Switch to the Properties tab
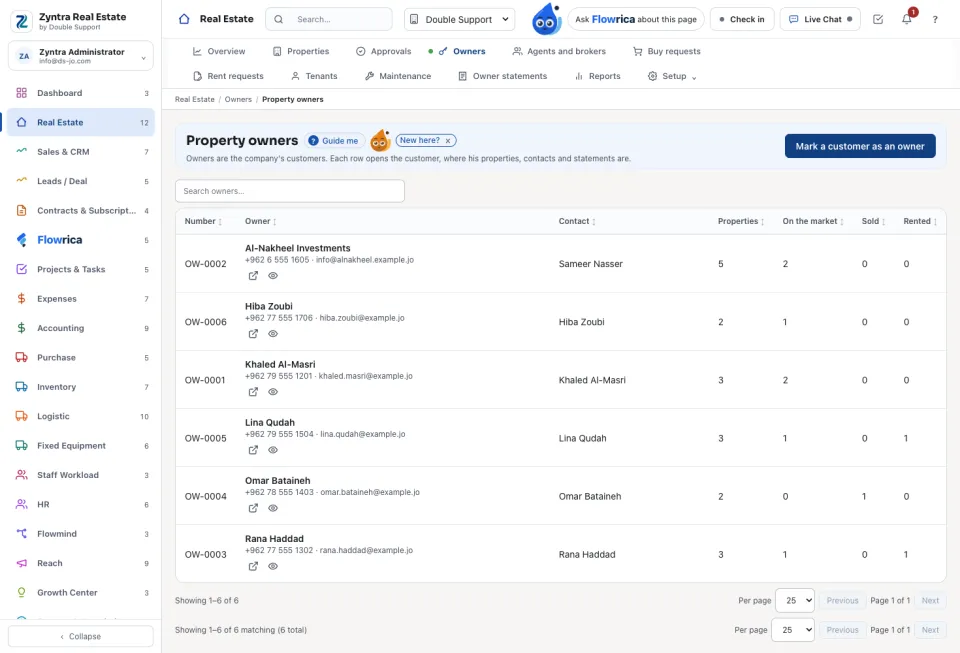Image resolution: width=960 pixels, height=653 pixels. tap(301, 51)
